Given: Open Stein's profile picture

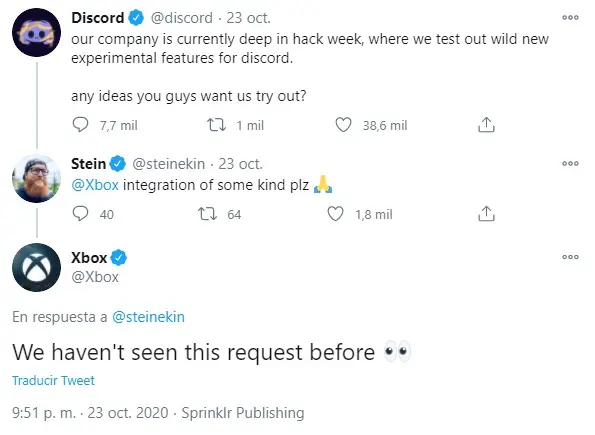Looking at the screenshot, I should tap(36, 179).
